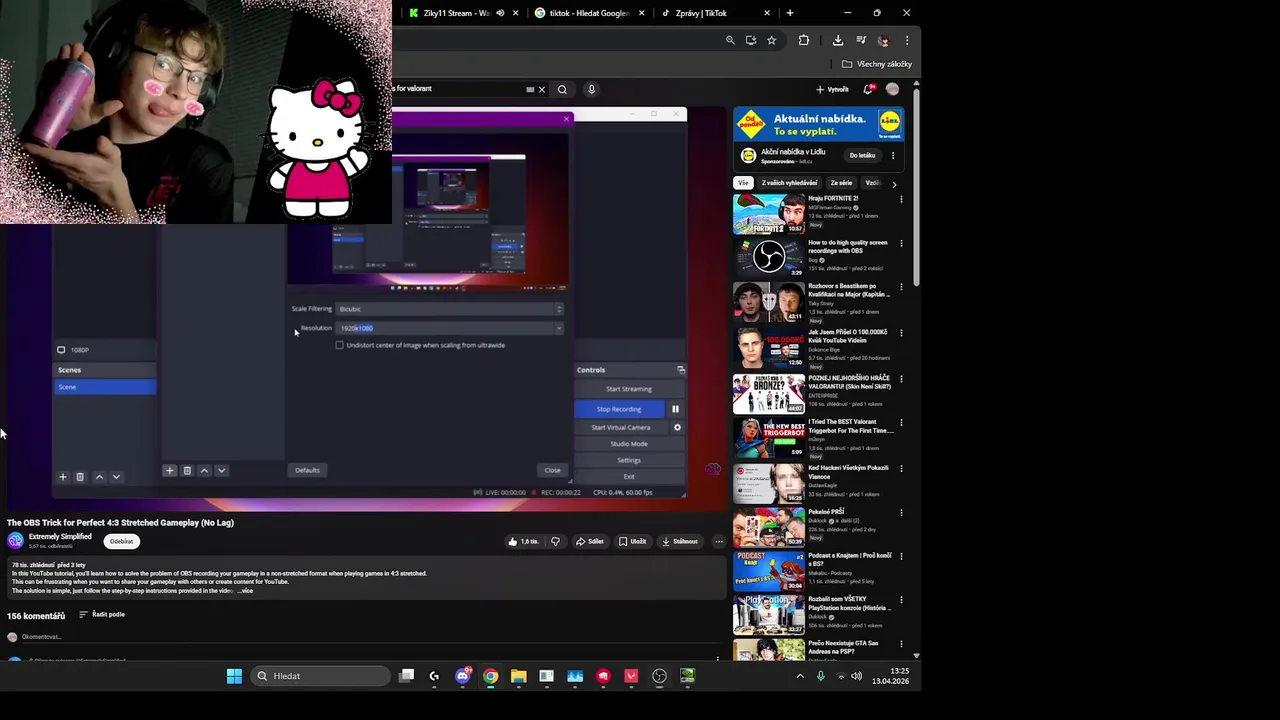Open the OBS high quality recordings thumbnail
This screenshot has height=720, width=1280.
point(768,258)
